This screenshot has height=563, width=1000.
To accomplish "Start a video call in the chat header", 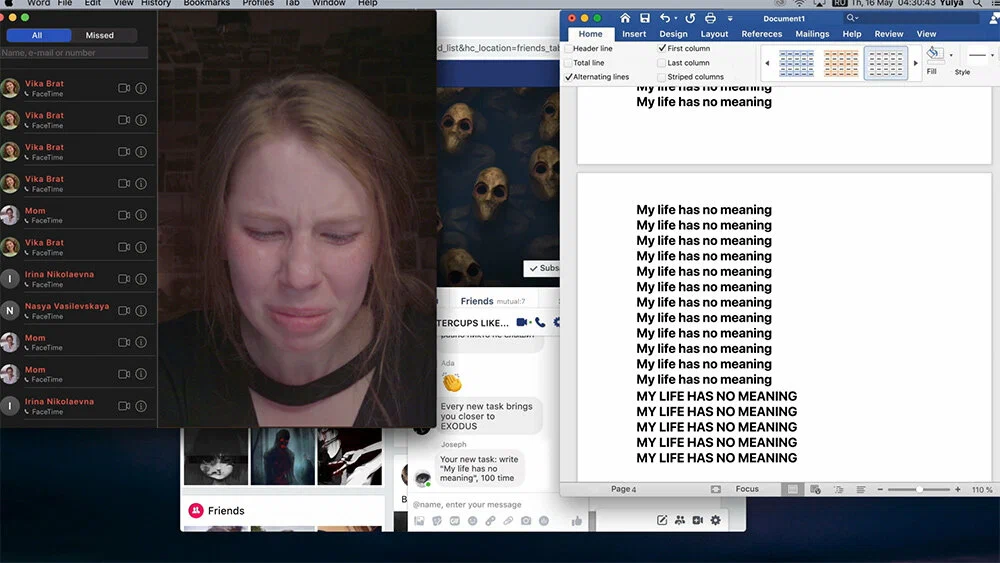I will click(x=522, y=322).
